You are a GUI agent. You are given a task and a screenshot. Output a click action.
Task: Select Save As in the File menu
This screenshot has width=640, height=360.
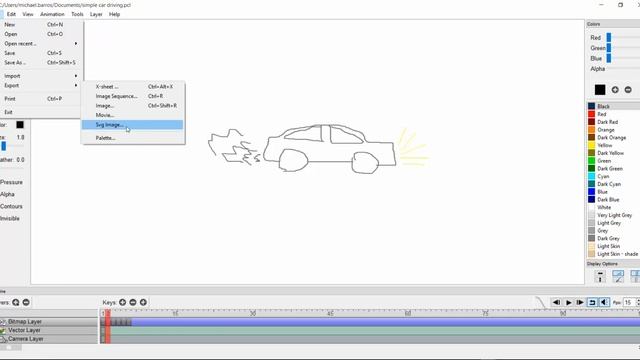click(x=41, y=62)
